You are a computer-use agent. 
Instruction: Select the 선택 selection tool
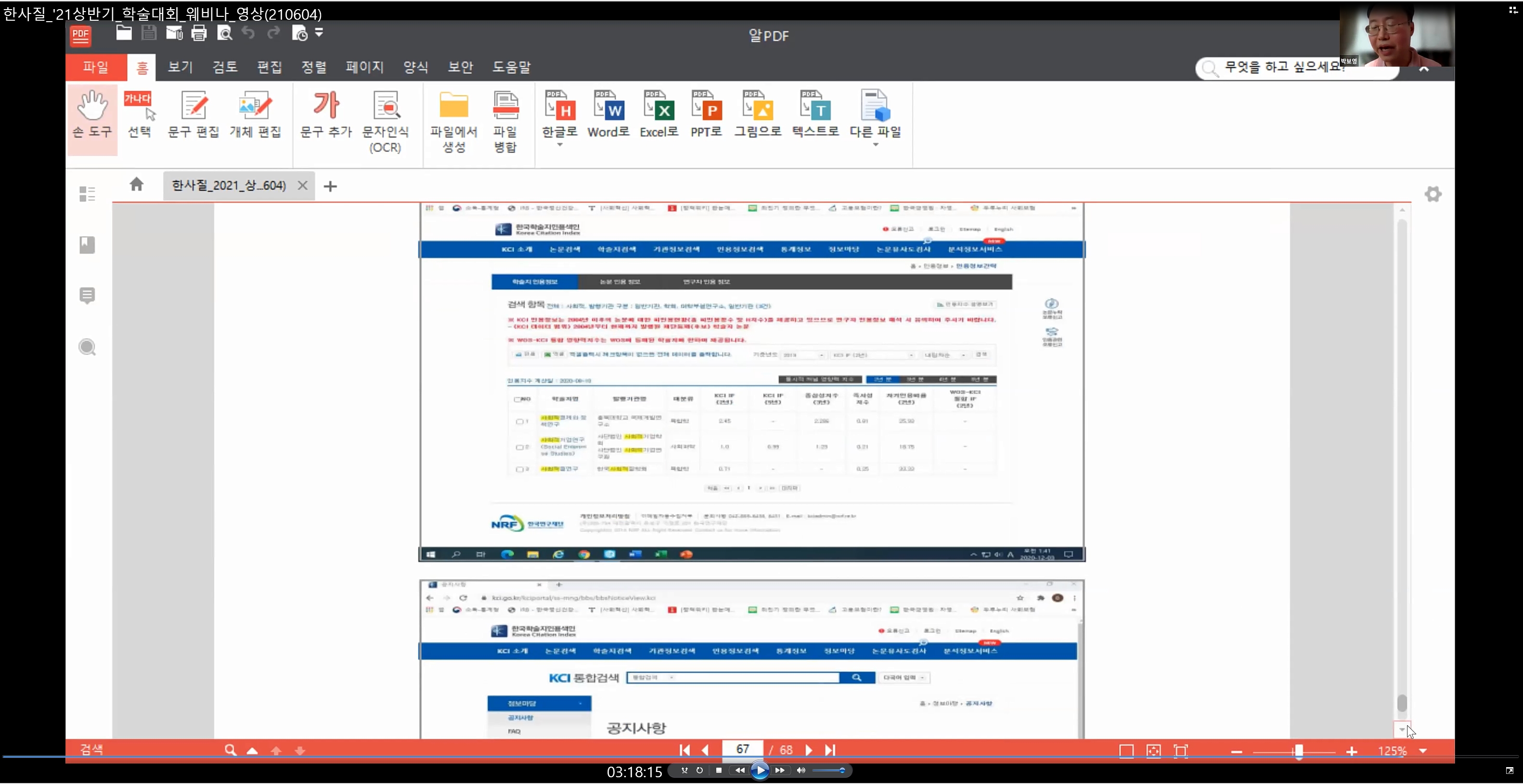140,115
